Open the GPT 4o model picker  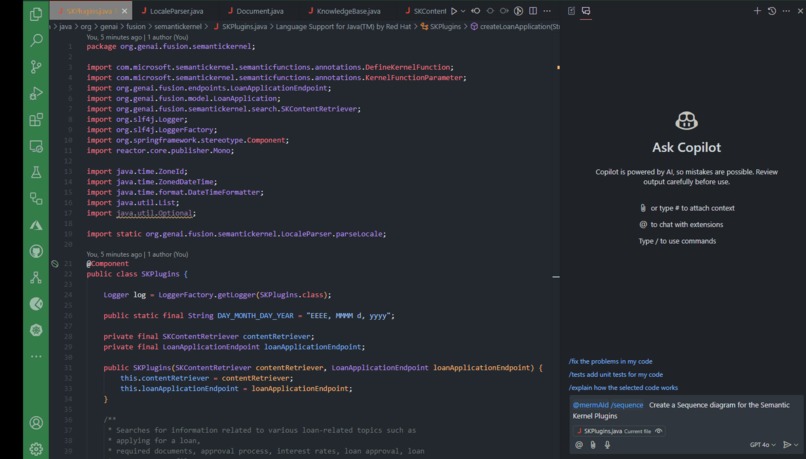(762, 445)
